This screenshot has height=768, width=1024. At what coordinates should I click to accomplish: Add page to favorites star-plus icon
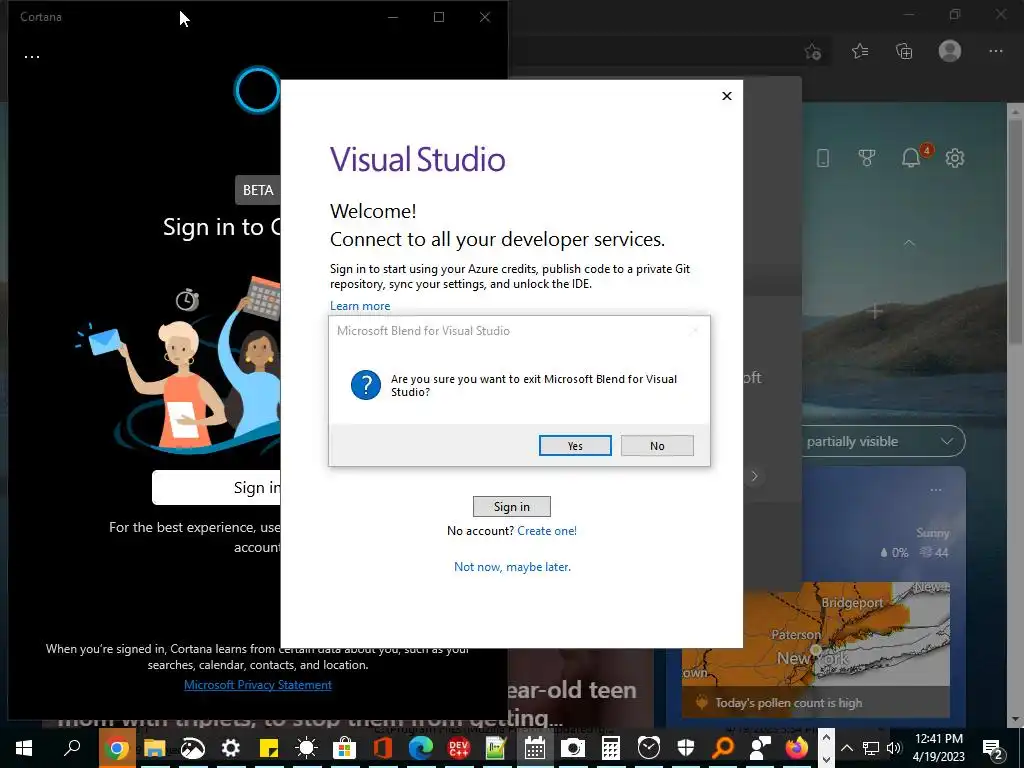point(812,51)
